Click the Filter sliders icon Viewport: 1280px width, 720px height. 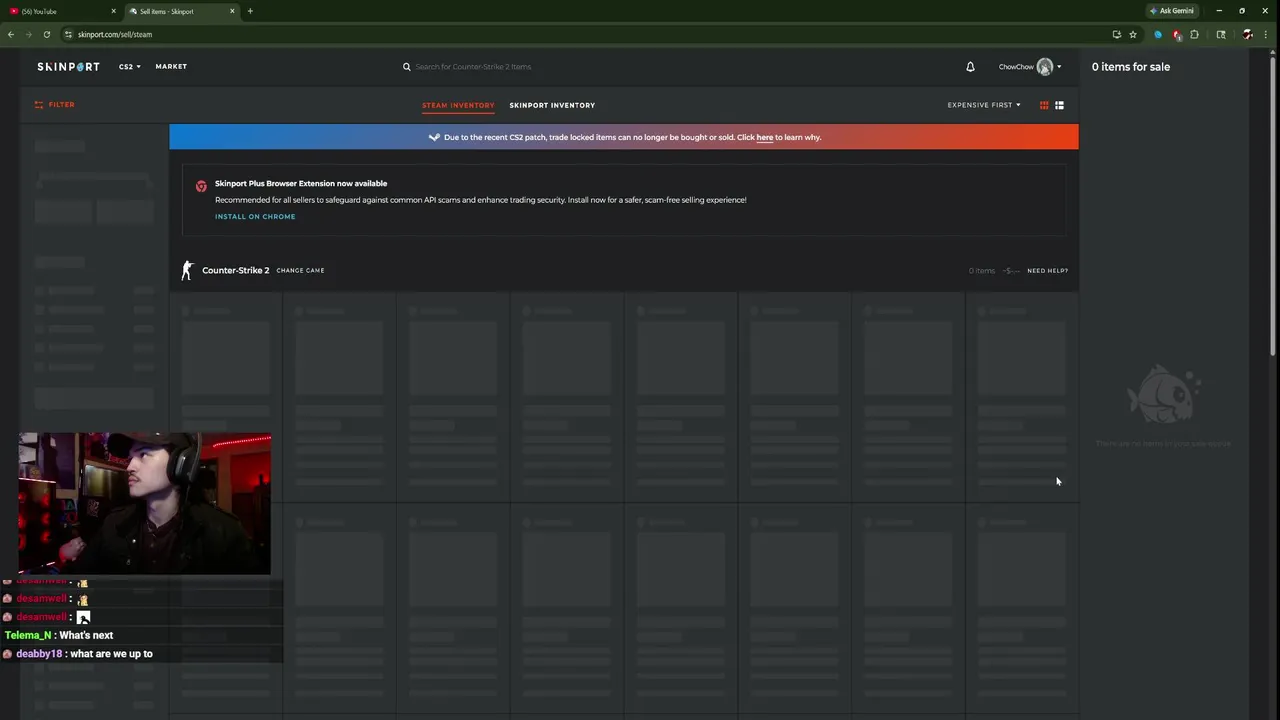tap(39, 105)
